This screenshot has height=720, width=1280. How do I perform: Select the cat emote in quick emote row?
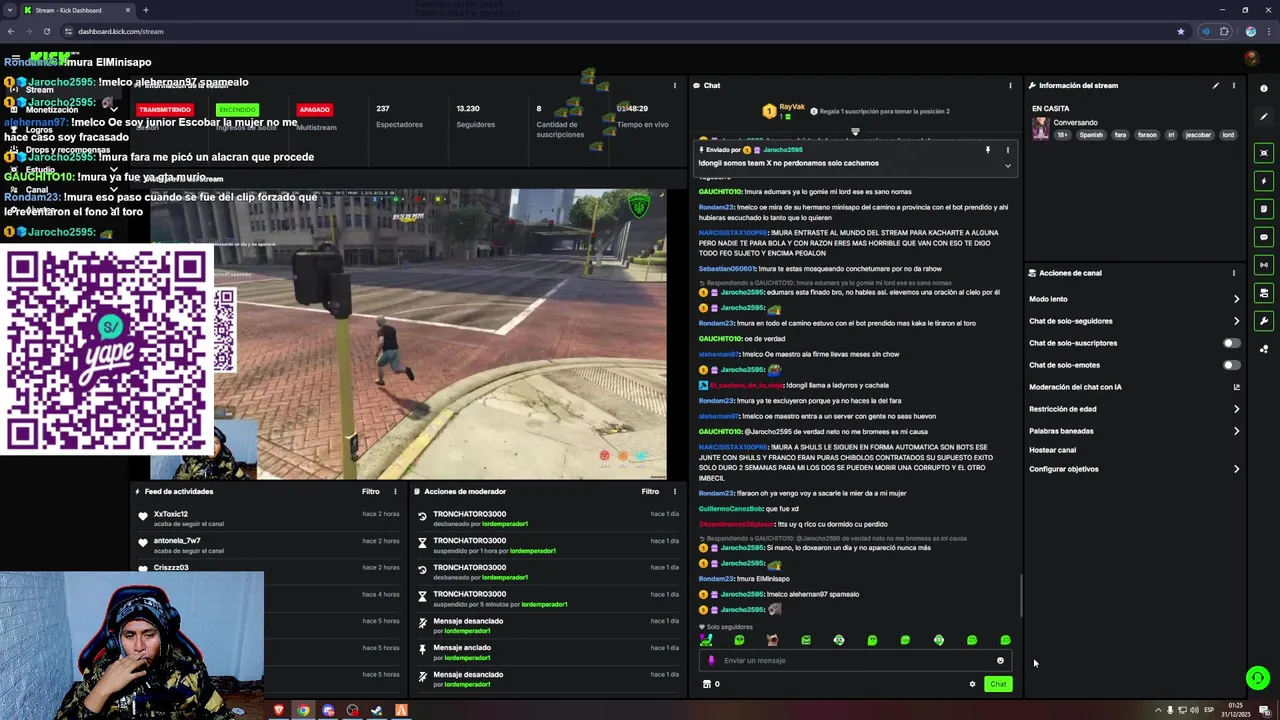pyautogui.click(x=772, y=640)
